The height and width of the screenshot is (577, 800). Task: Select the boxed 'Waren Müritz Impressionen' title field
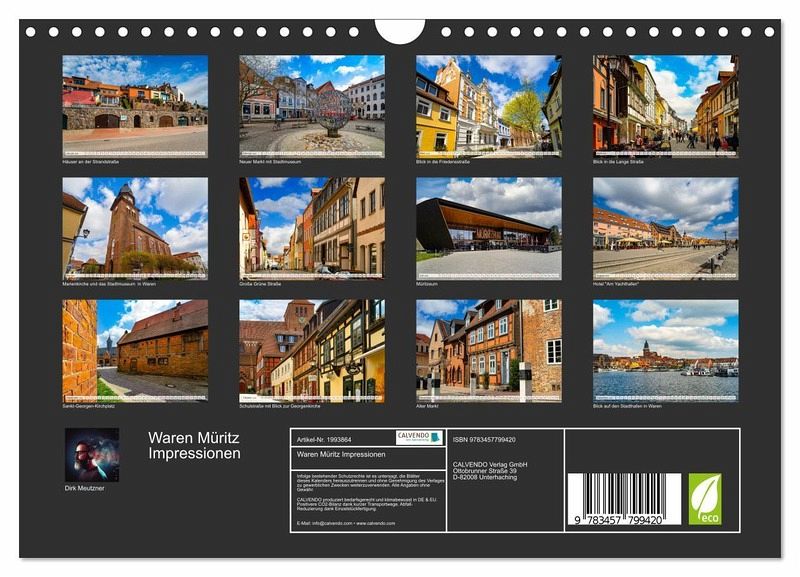[368, 459]
